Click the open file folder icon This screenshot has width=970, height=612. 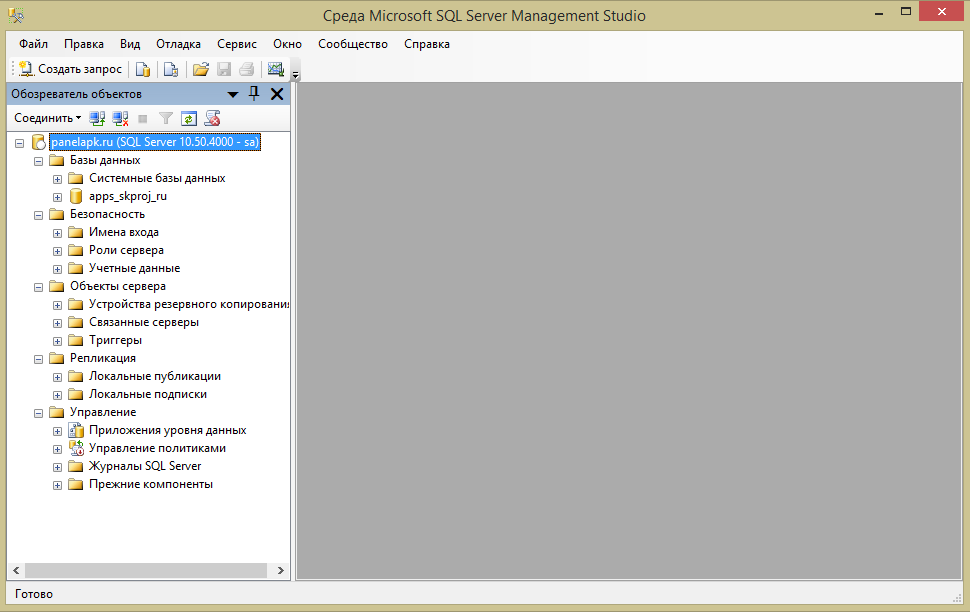201,69
